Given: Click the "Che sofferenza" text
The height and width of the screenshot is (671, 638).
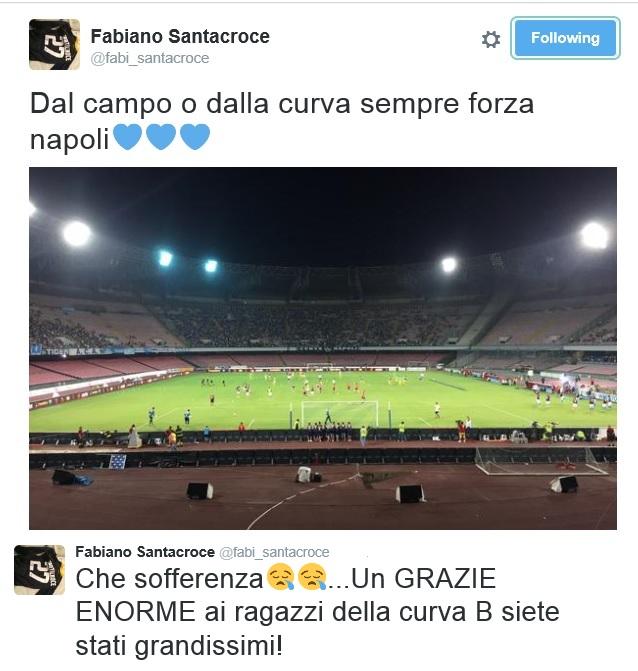Looking at the screenshot, I should (x=169, y=579).
